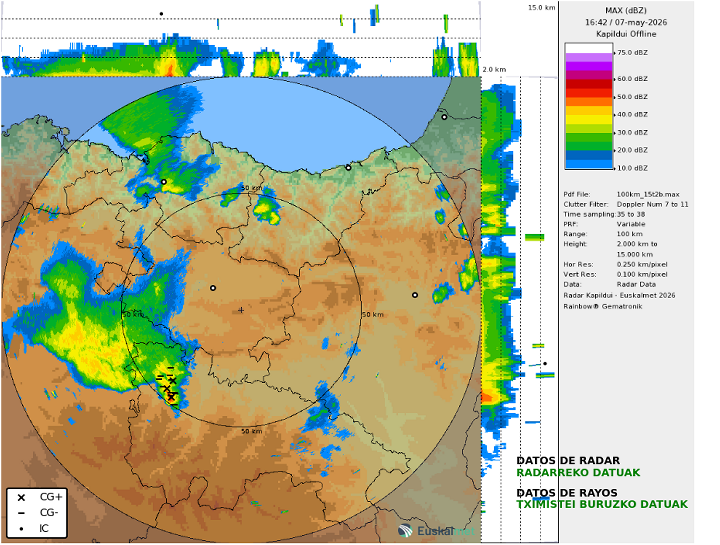The image size is (720, 545).
Task: Click the amber band above 40.0 dBZ
Action: (x=589, y=111)
